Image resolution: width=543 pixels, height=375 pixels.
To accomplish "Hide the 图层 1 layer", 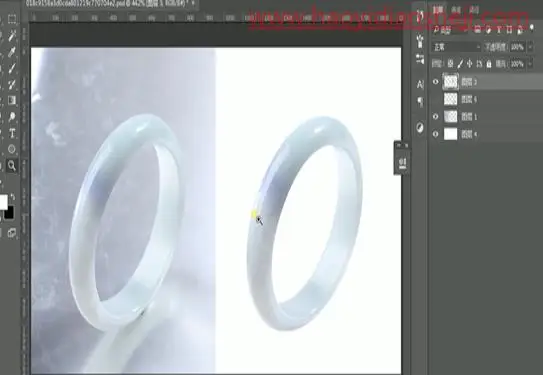I will point(435,117).
